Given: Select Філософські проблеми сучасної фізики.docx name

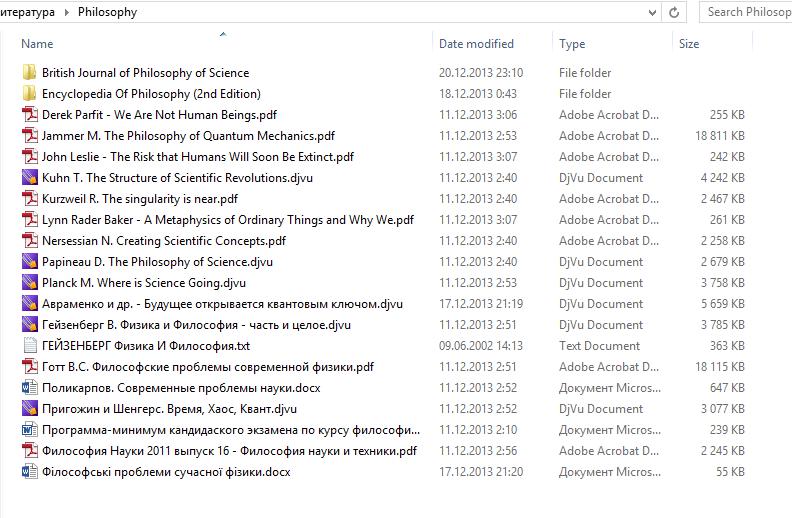Looking at the screenshot, I should pyautogui.click(x=166, y=473).
